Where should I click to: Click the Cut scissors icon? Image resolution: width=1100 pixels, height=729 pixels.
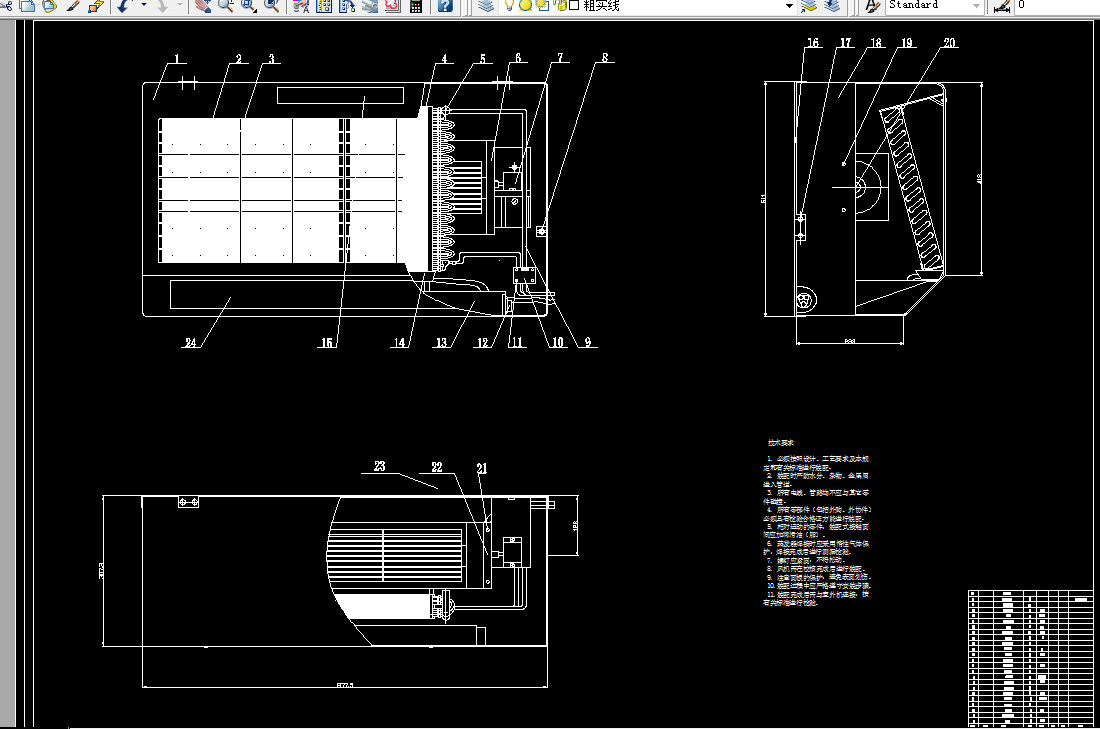6,5
